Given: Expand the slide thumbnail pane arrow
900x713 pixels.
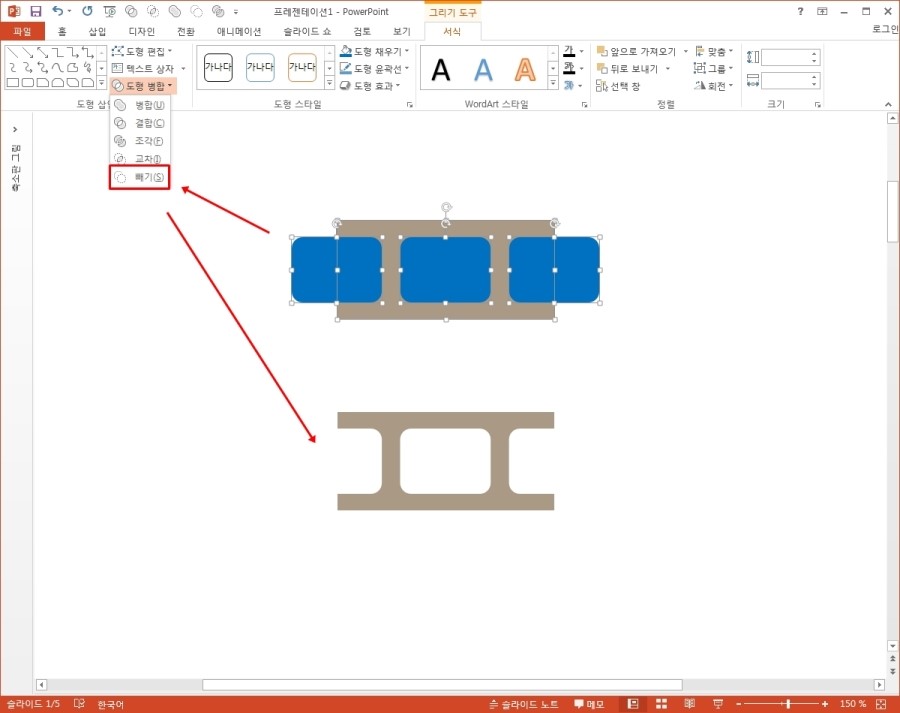Looking at the screenshot, I should tap(15, 129).
